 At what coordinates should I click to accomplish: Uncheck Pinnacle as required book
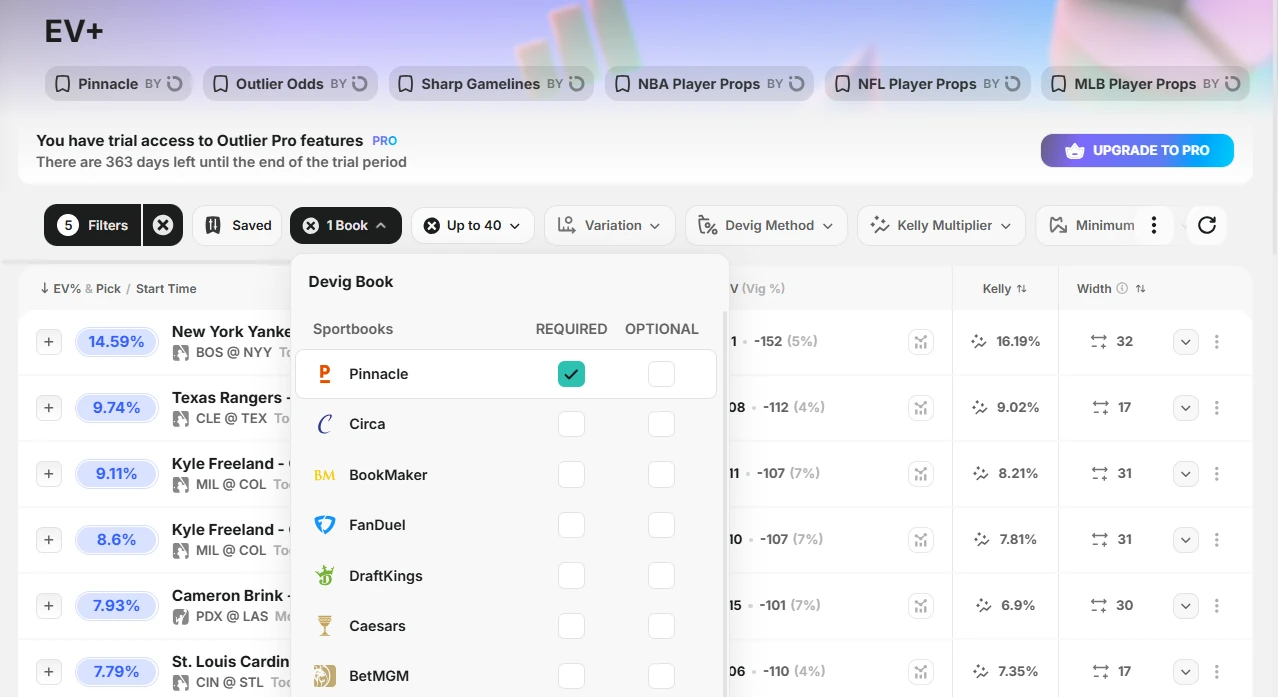pyautogui.click(x=571, y=374)
